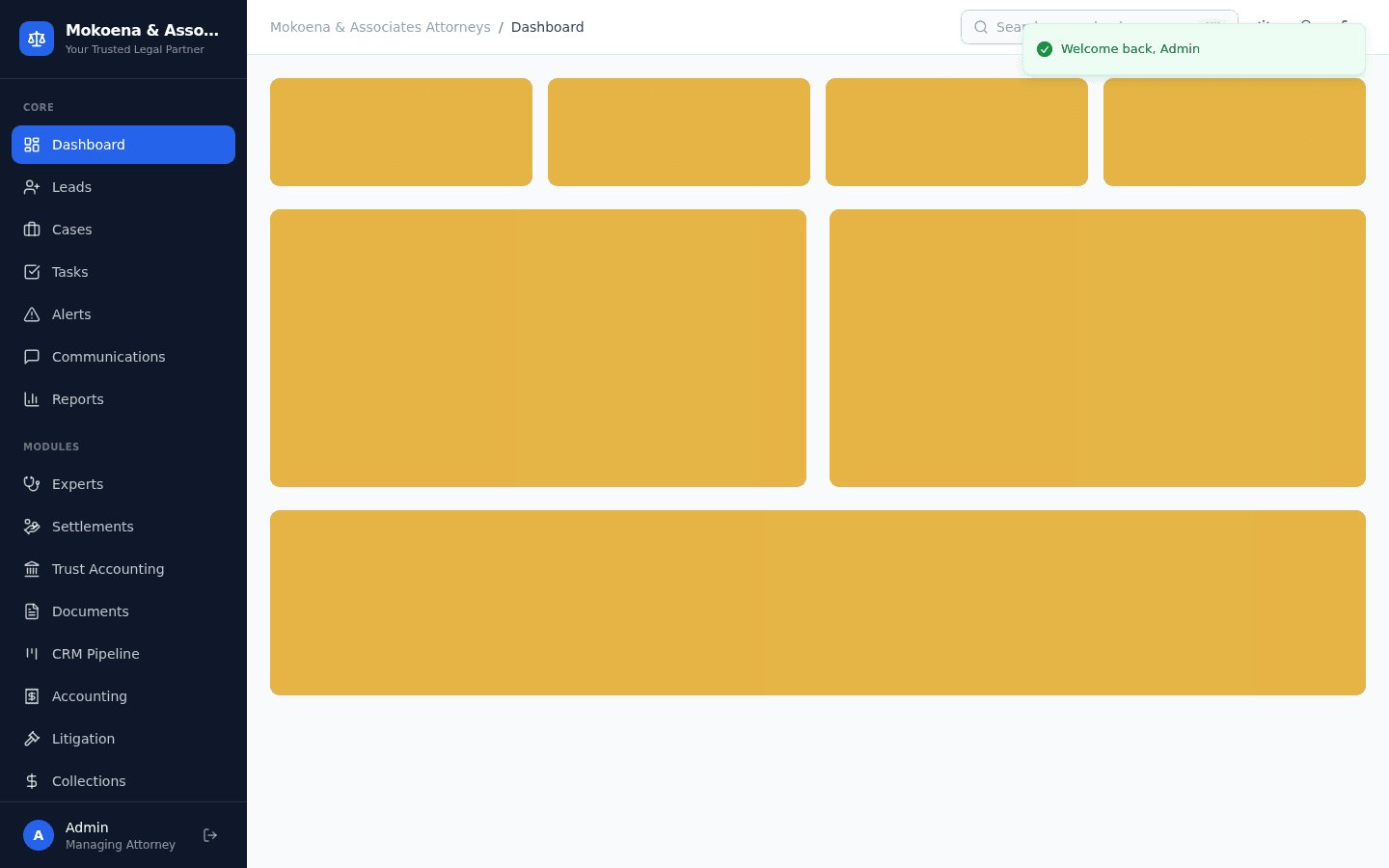Select Experts module
Image resolution: width=1389 pixels, height=868 pixels.
pyautogui.click(x=123, y=484)
